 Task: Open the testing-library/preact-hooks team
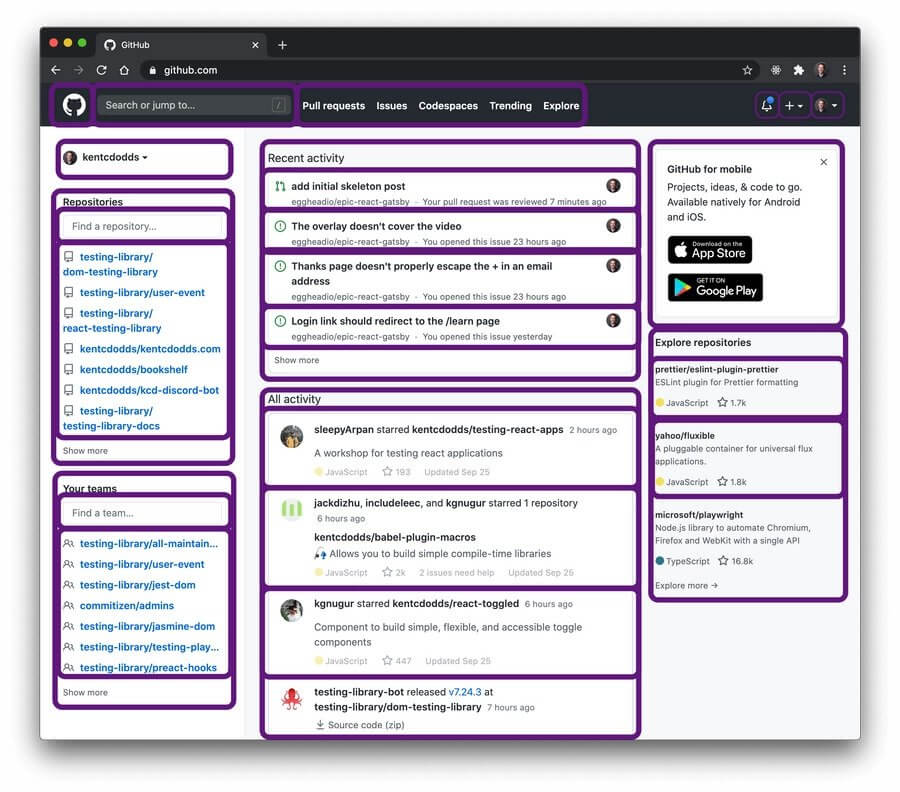148,667
